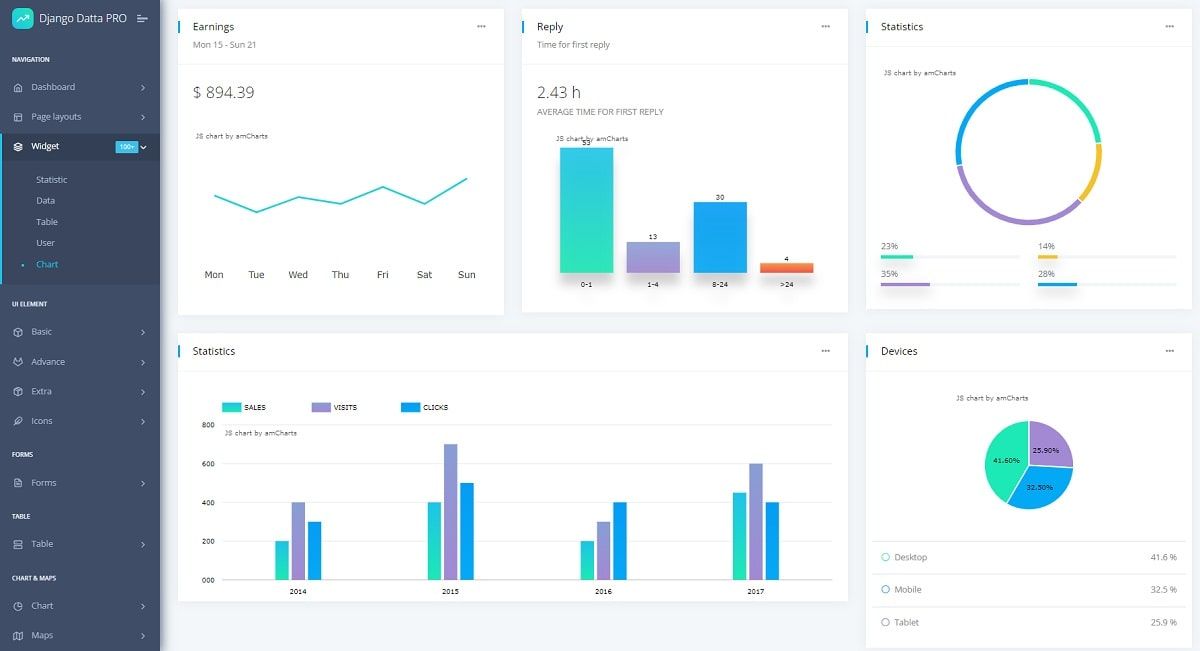The image size is (1200, 651).
Task: Click the Chart icon under CHART & MAPS
Action: tap(17, 605)
